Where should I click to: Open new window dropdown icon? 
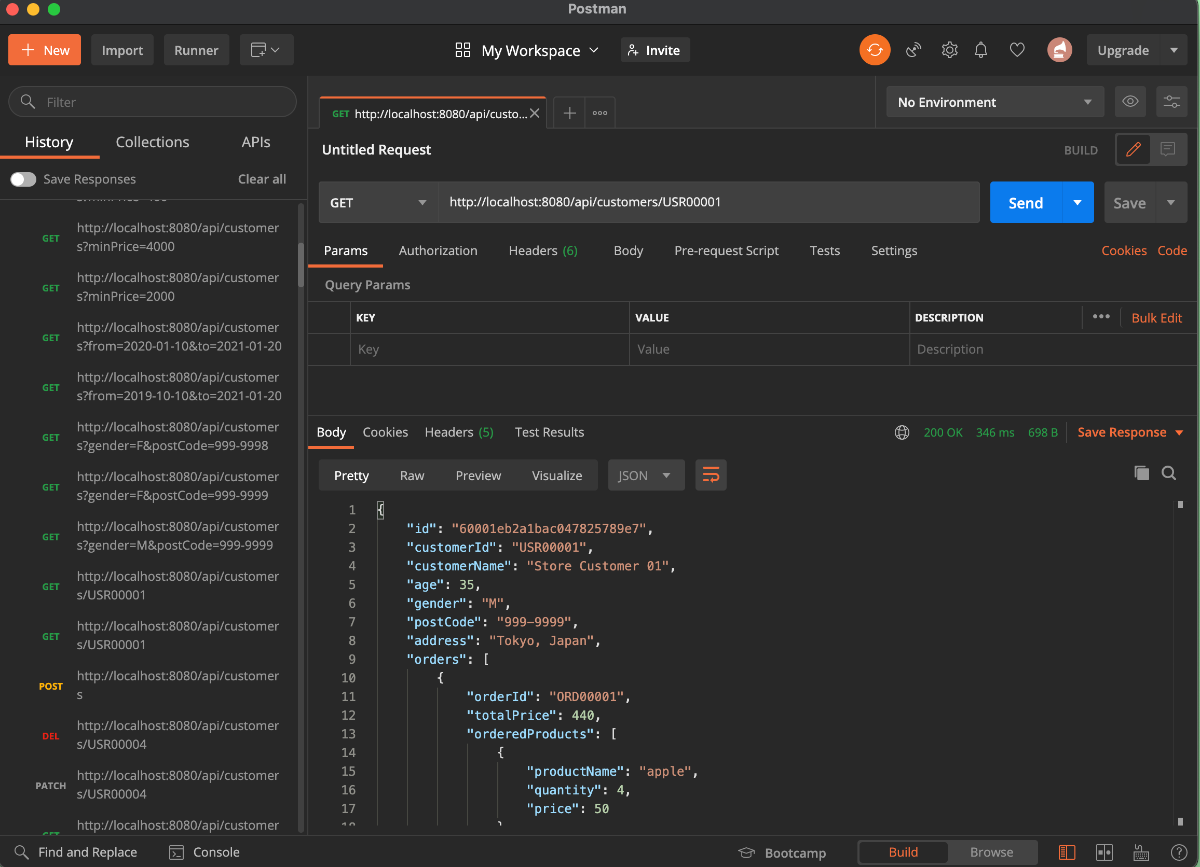pyautogui.click(x=266, y=50)
